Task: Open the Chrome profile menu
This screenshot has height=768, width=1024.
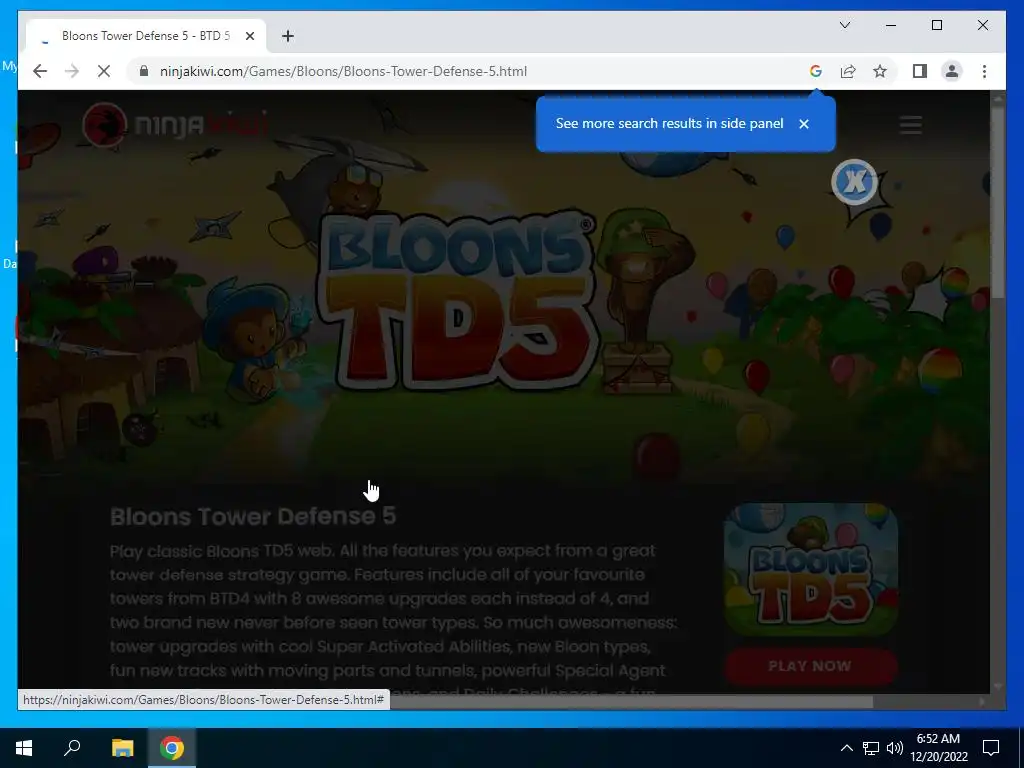Action: point(952,71)
